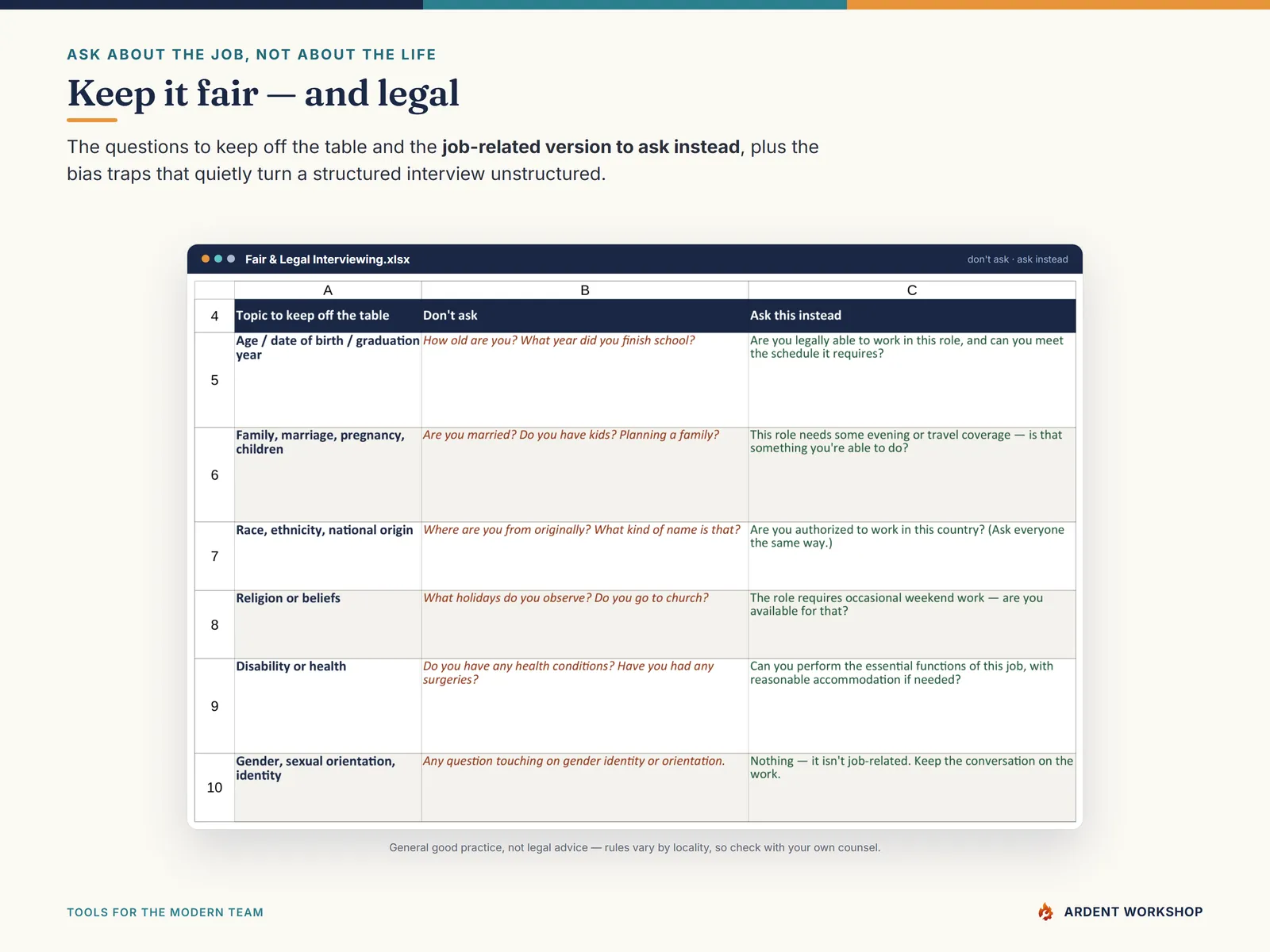Select row 10 header
The width and height of the screenshot is (1270, 952).
click(214, 787)
